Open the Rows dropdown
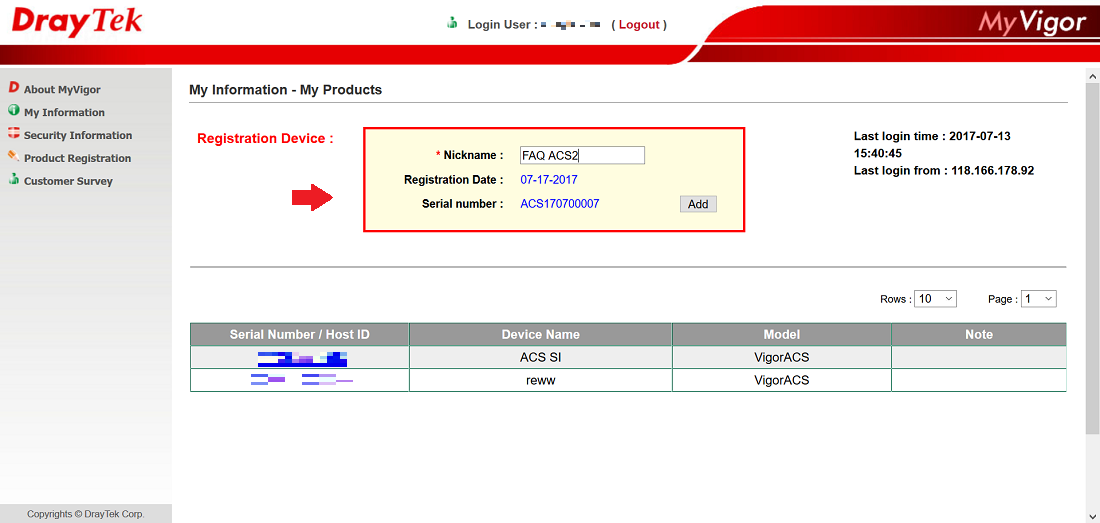This screenshot has height=523, width=1100. click(936, 299)
